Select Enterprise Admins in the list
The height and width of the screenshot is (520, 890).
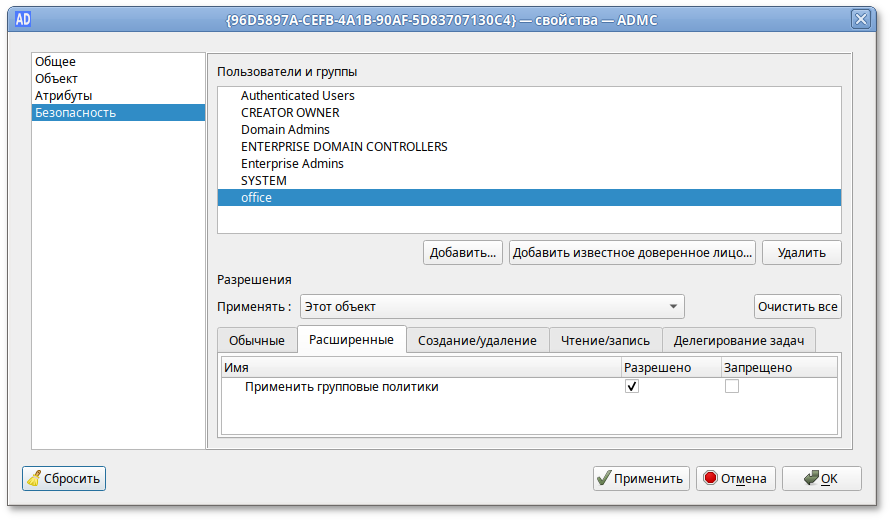[529, 163]
